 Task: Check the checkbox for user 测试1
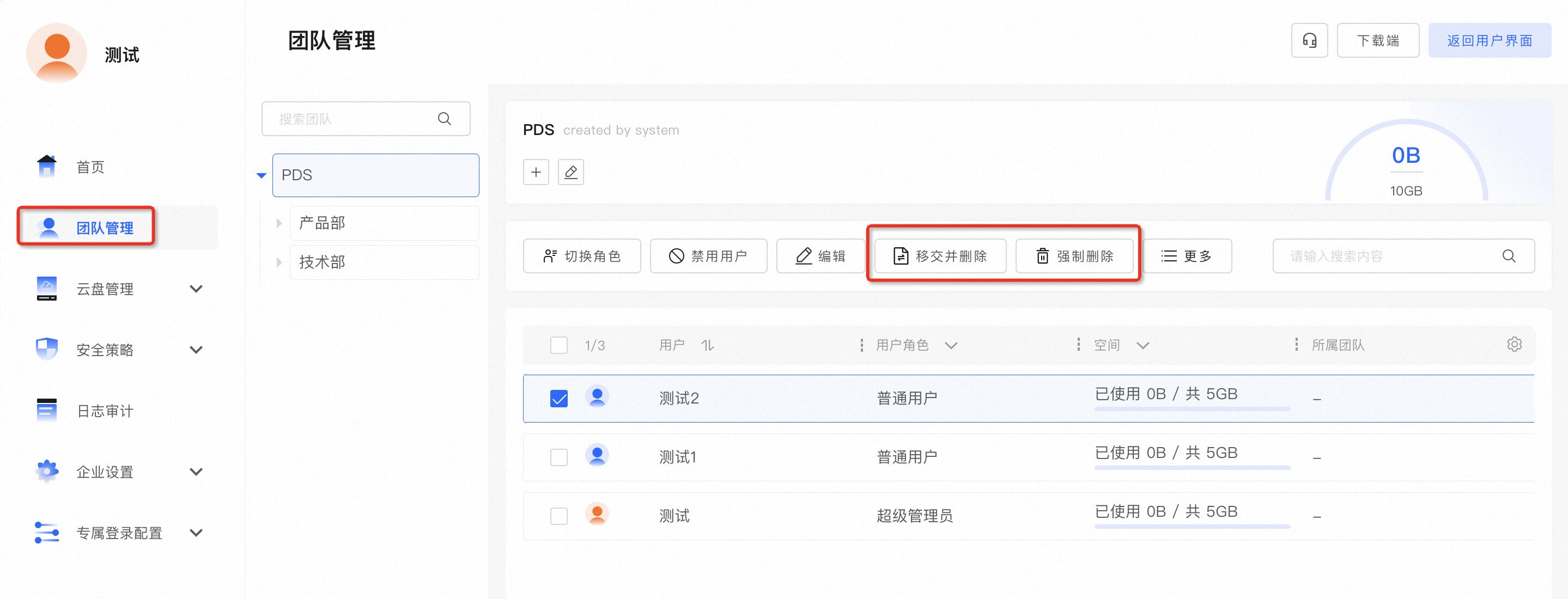(559, 457)
